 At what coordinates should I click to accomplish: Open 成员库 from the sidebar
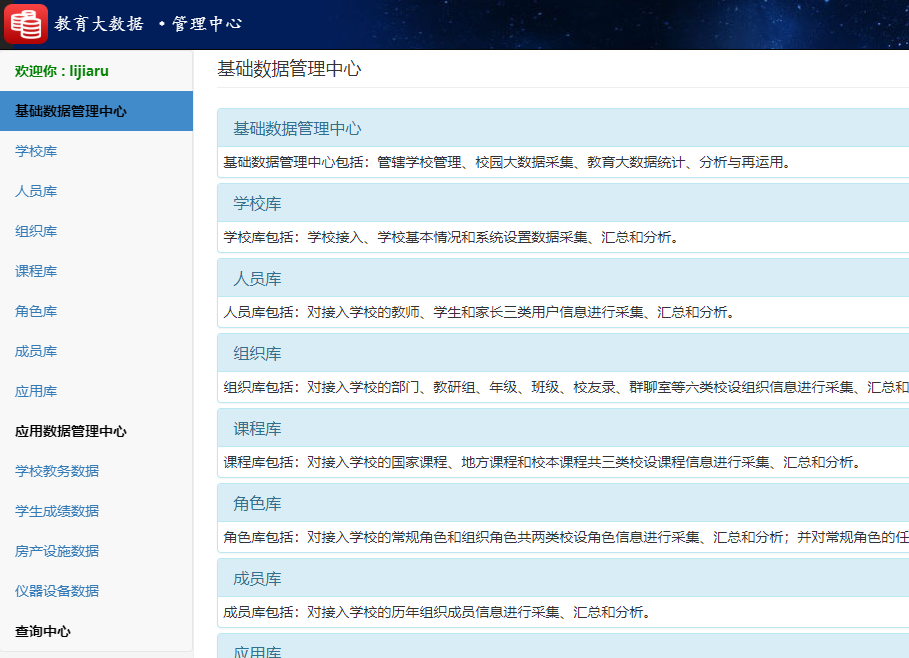[35, 351]
